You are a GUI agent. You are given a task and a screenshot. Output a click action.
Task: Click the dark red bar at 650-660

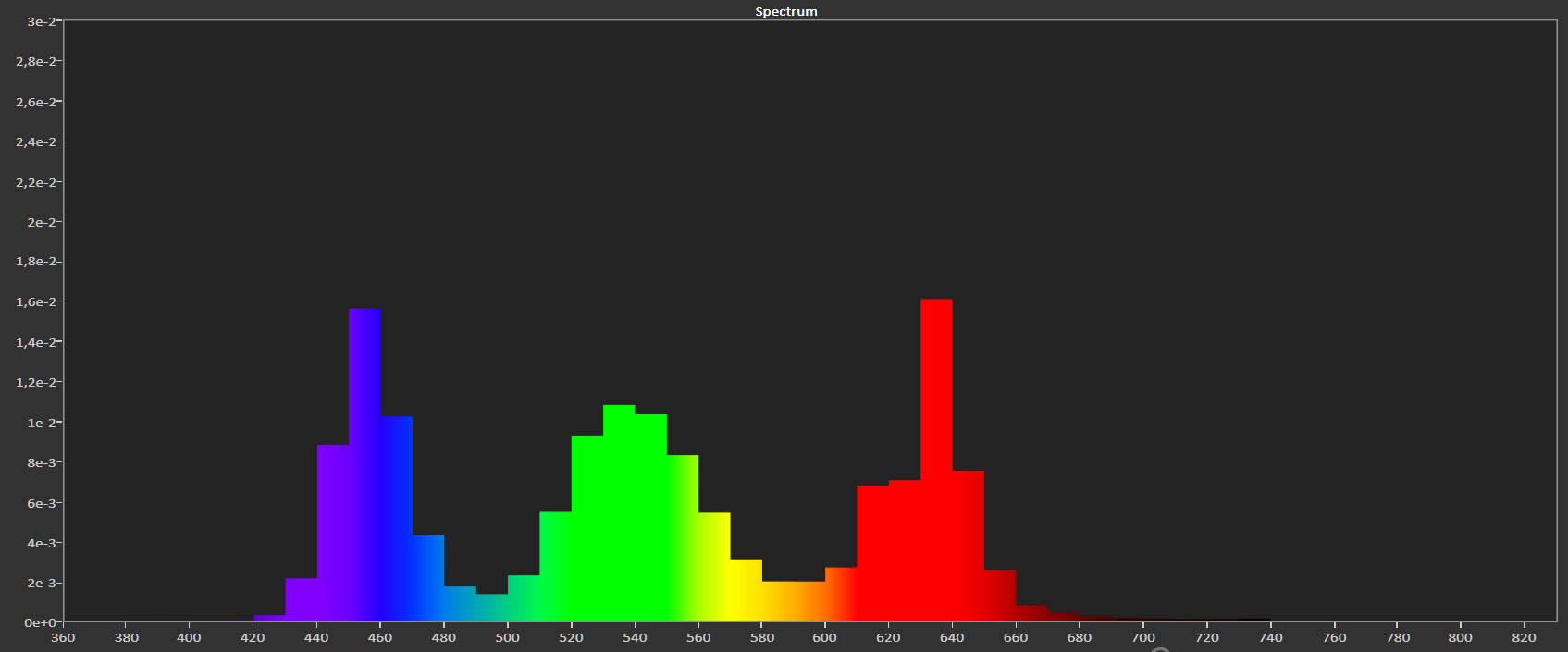pyautogui.click(x=1000, y=596)
